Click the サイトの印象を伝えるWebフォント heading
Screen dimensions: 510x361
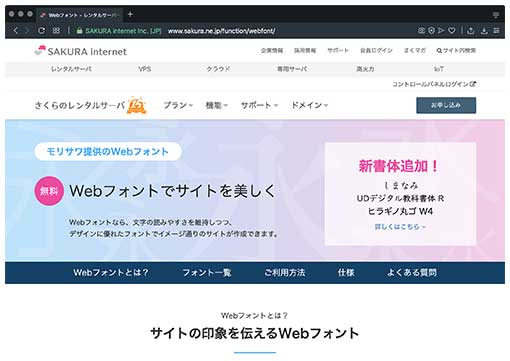tap(255, 333)
